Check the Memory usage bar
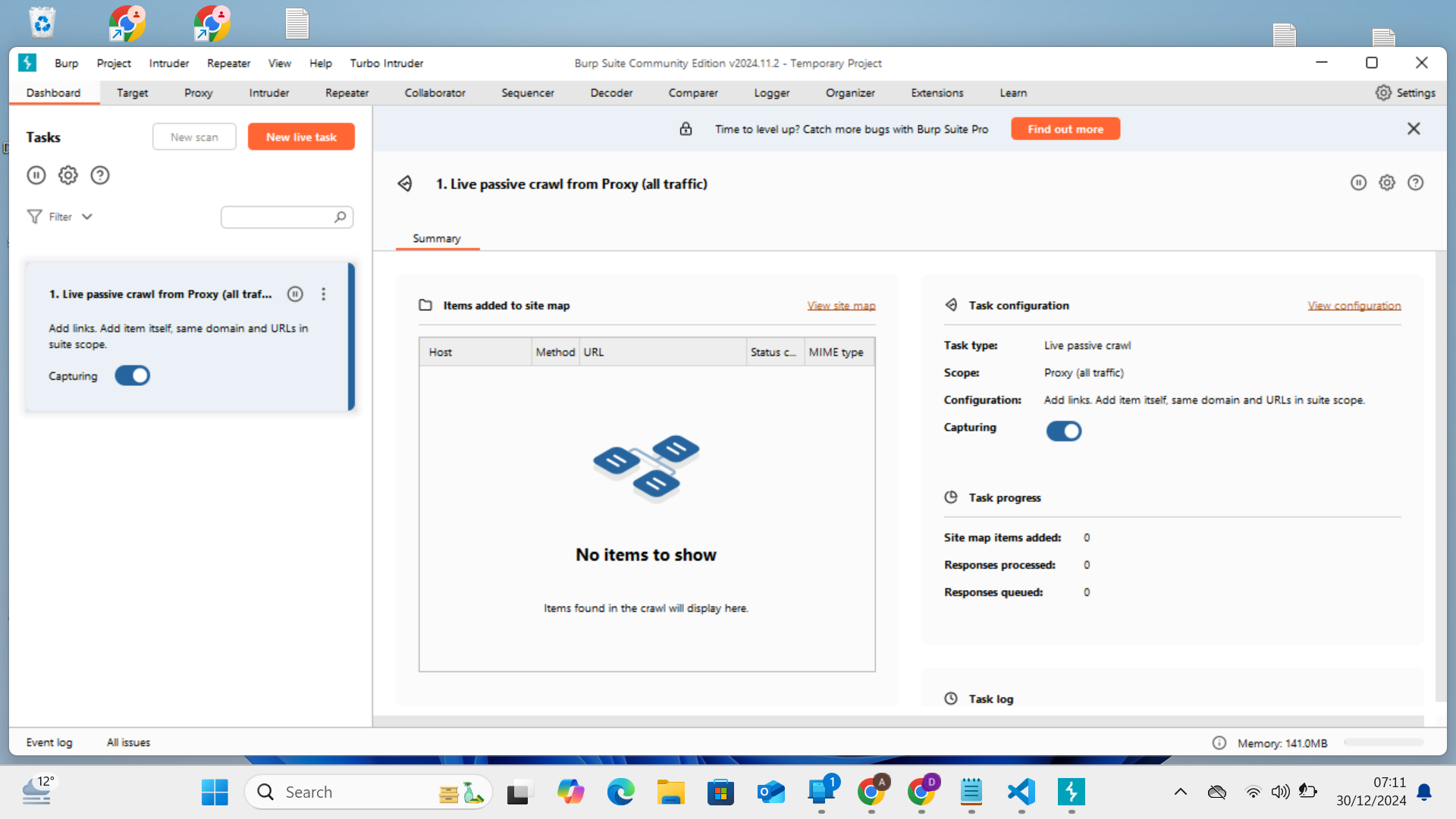1456x819 pixels. tap(1385, 742)
